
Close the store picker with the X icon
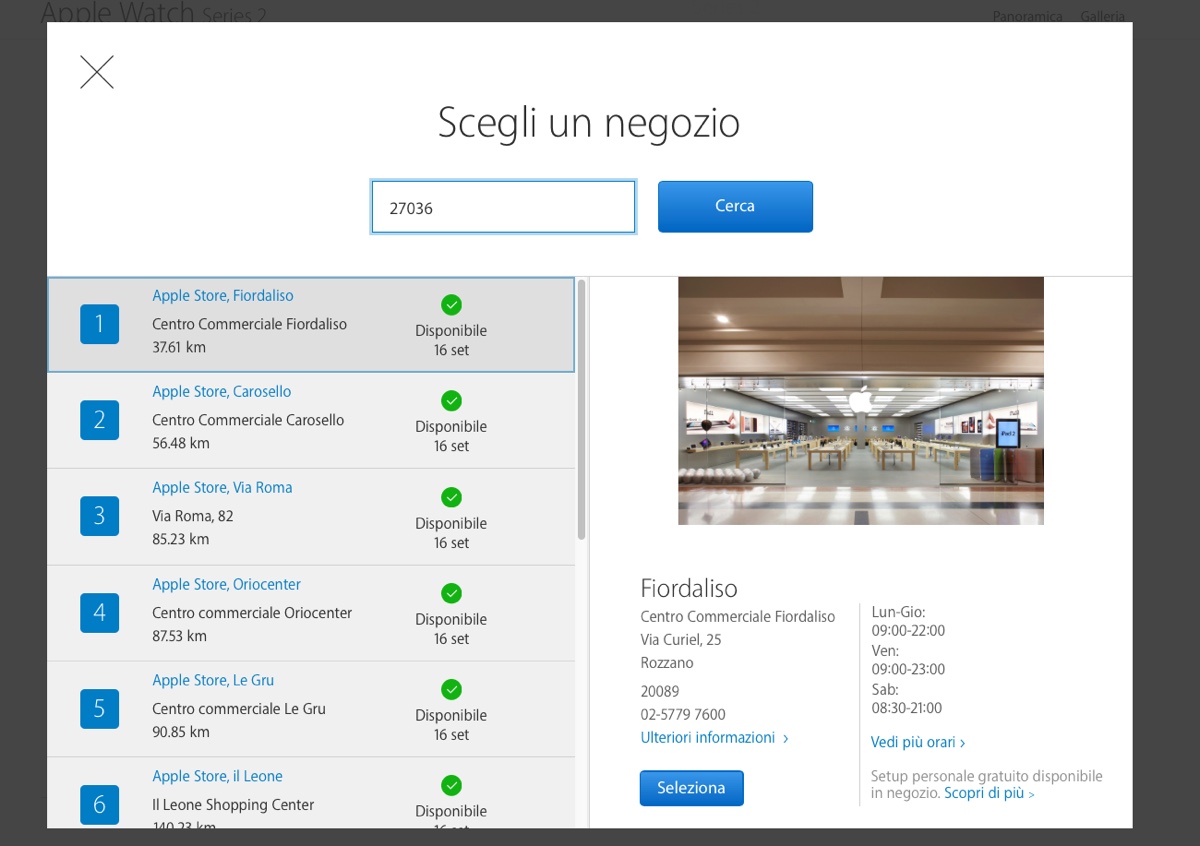point(97,72)
